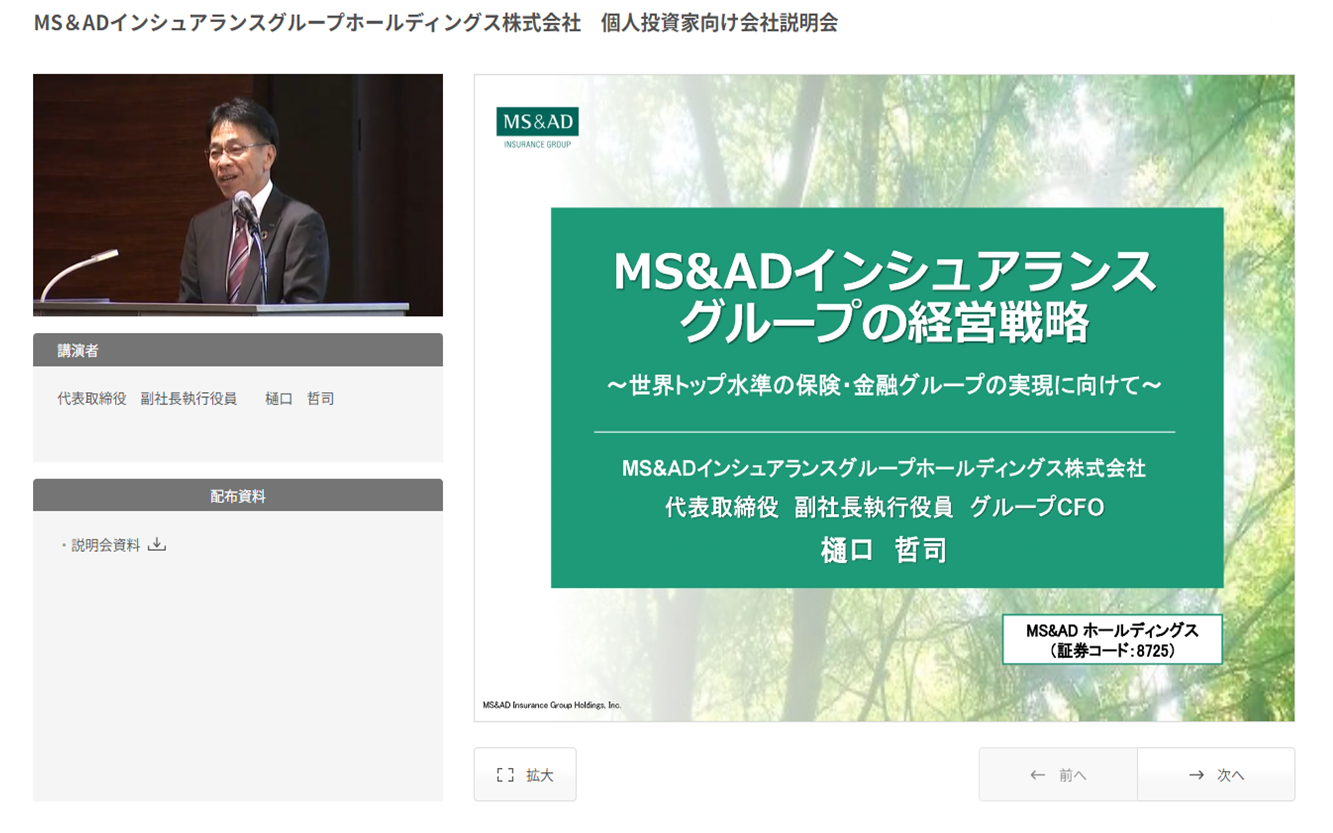Go back with the 前へ button
This screenshot has height=833, width=1333.
coord(1058,774)
